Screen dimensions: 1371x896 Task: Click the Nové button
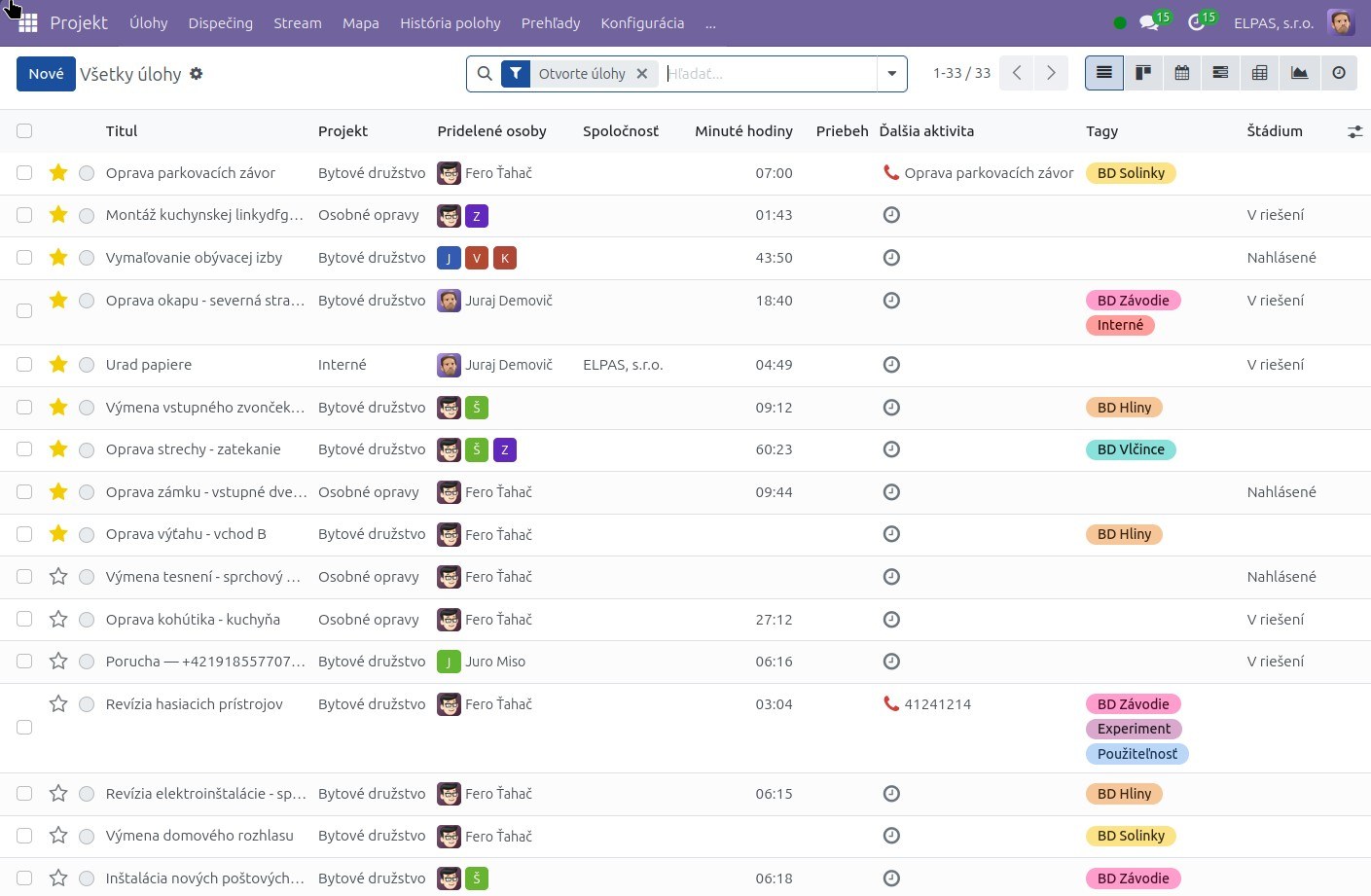coord(46,74)
